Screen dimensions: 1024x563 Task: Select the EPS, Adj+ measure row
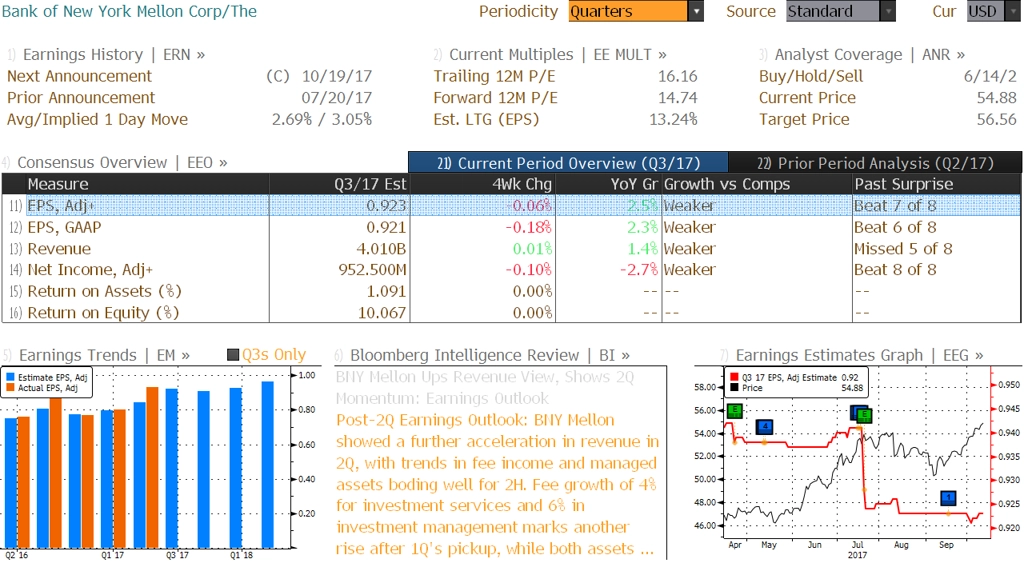coord(511,206)
